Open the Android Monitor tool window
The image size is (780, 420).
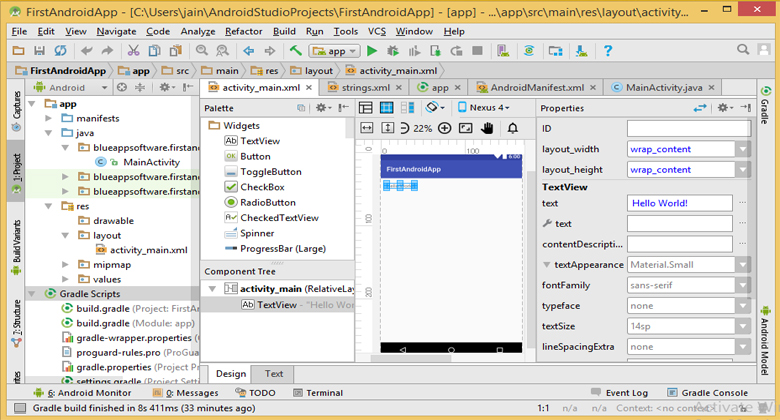[x=83, y=393]
